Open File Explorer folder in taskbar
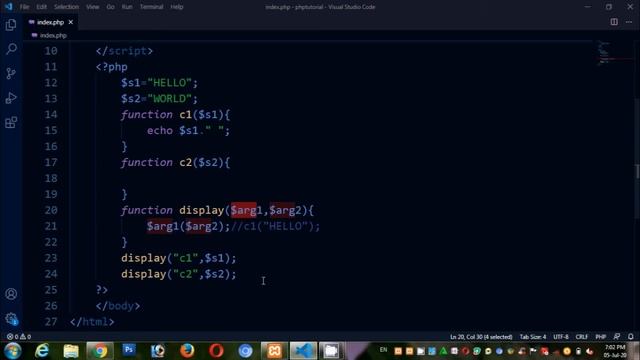Viewport: 640px width, 360px height. click(71, 351)
